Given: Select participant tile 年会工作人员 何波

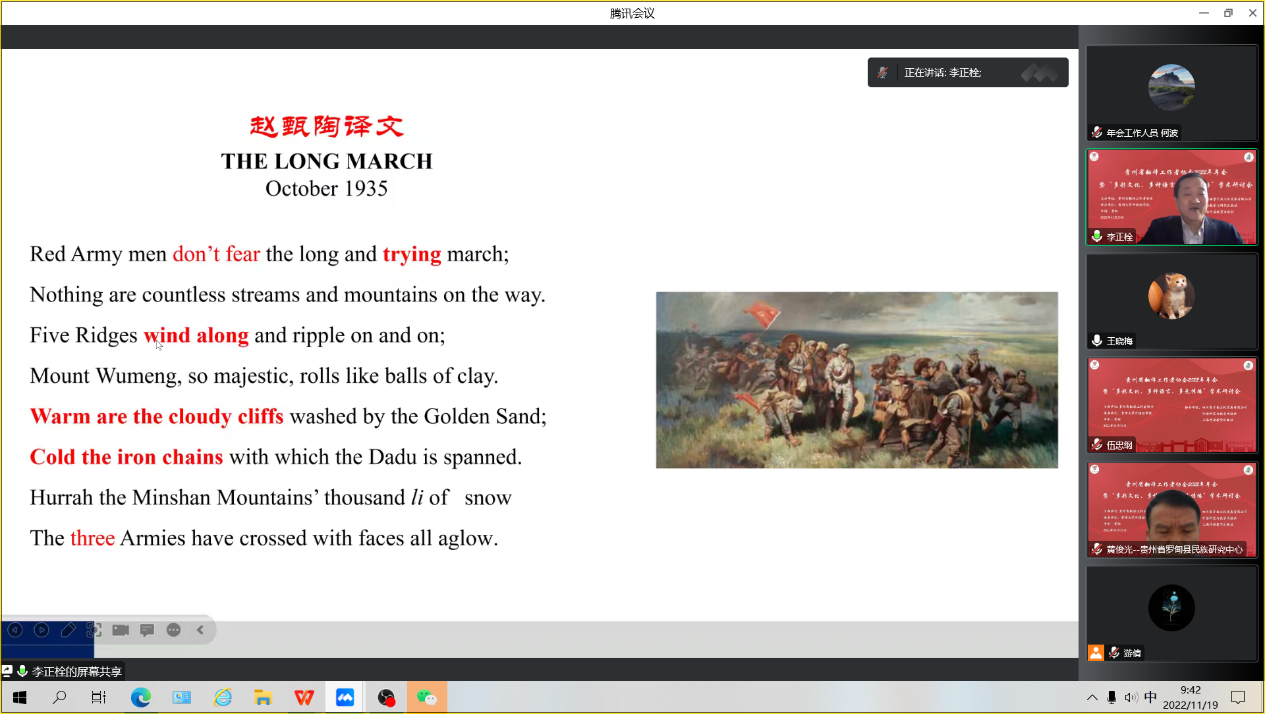Looking at the screenshot, I should tap(1171, 93).
